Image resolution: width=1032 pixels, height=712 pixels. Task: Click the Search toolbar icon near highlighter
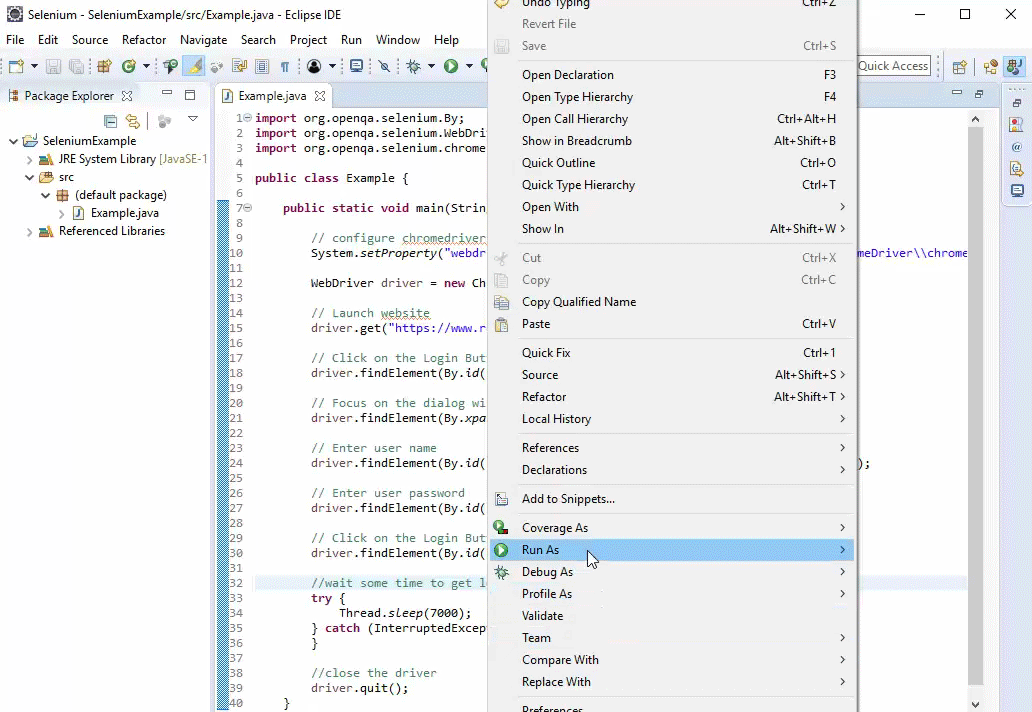(217, 66)
